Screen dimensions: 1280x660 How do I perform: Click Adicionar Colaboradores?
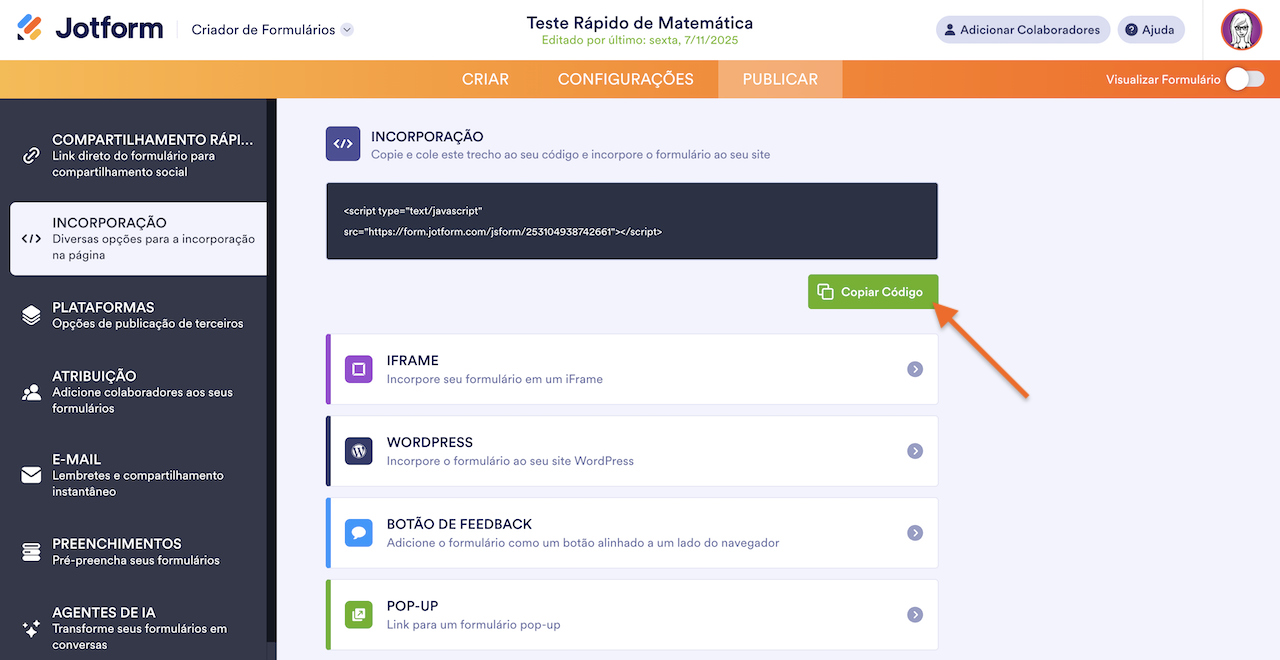(x=1022, y=29)
